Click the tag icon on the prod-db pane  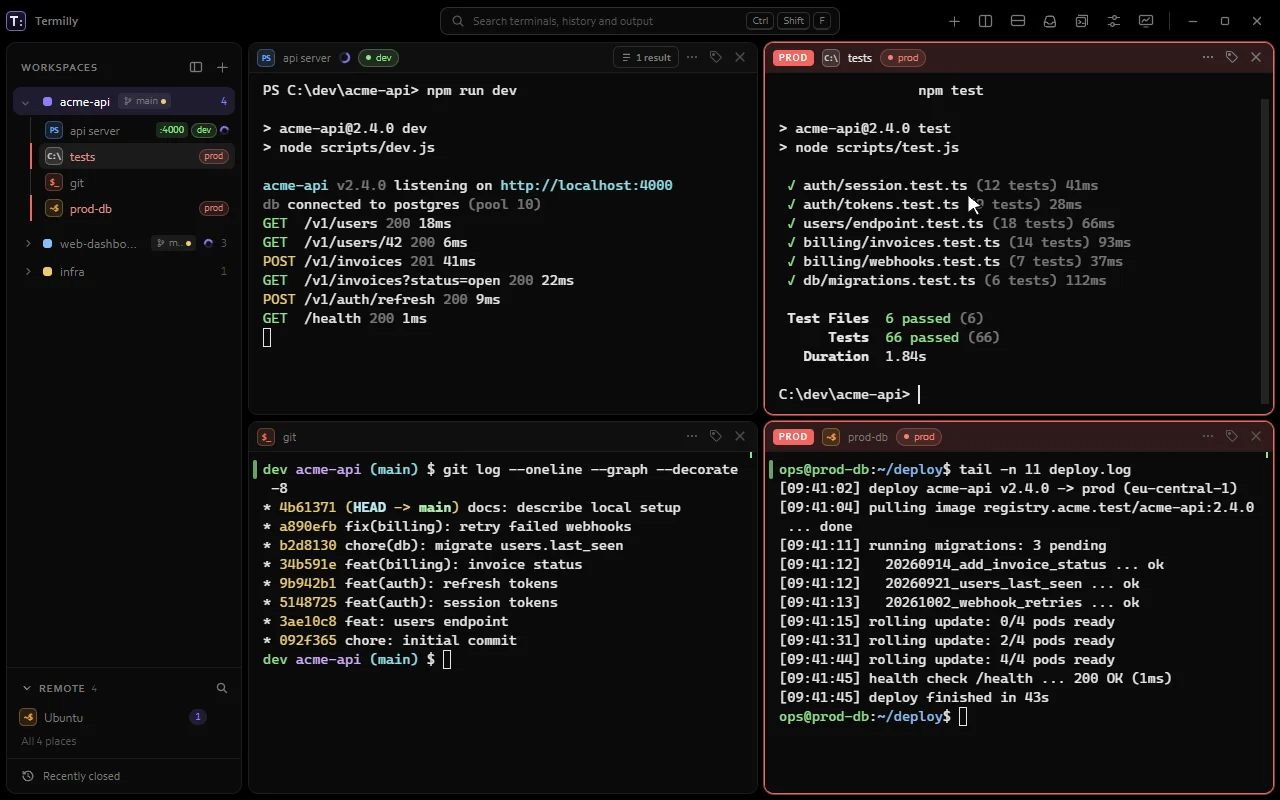(x=1232, y=436)
